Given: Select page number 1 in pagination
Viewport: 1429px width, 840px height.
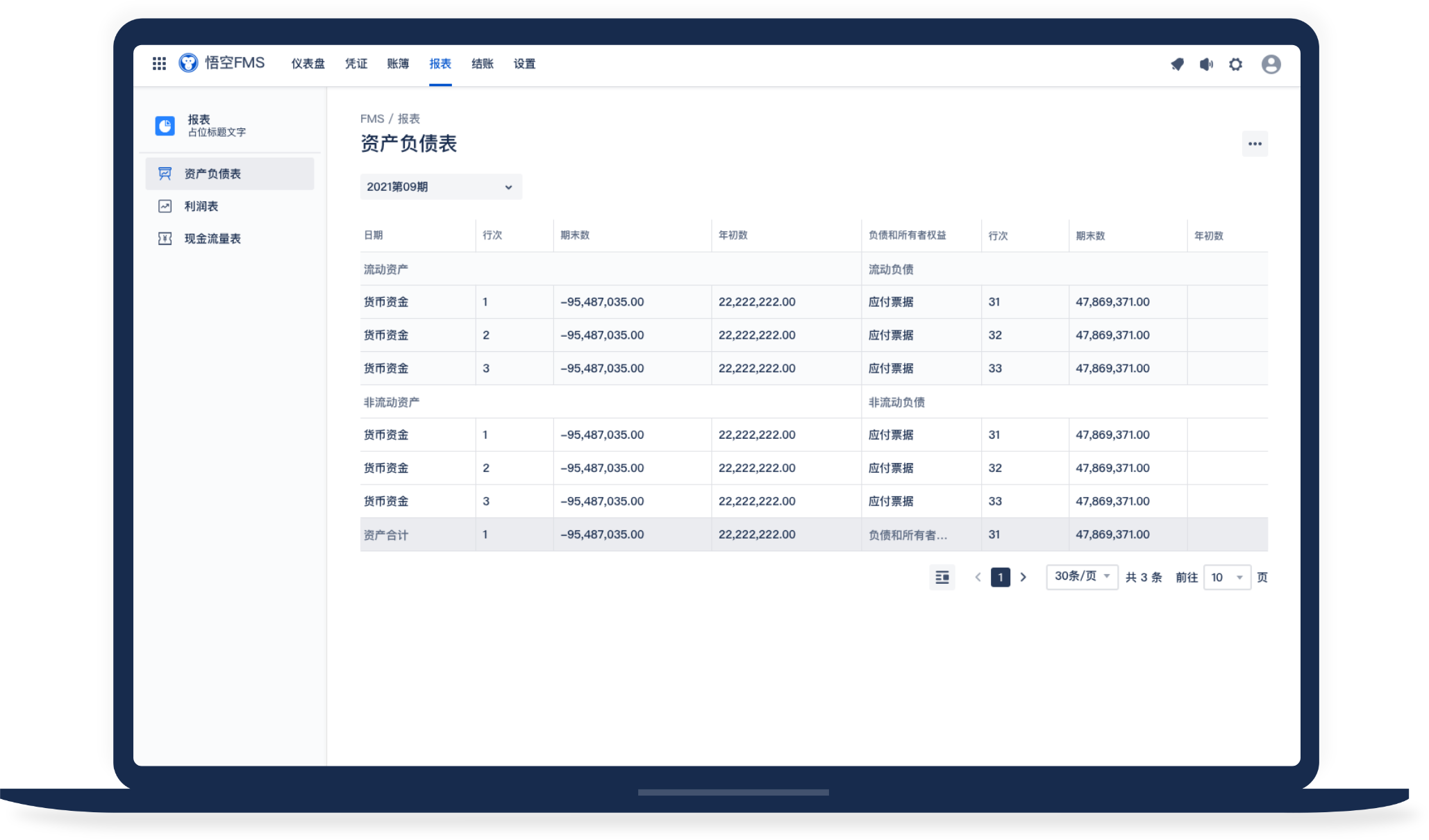Looking at the screenshot, I should [x=1000, y=578].
